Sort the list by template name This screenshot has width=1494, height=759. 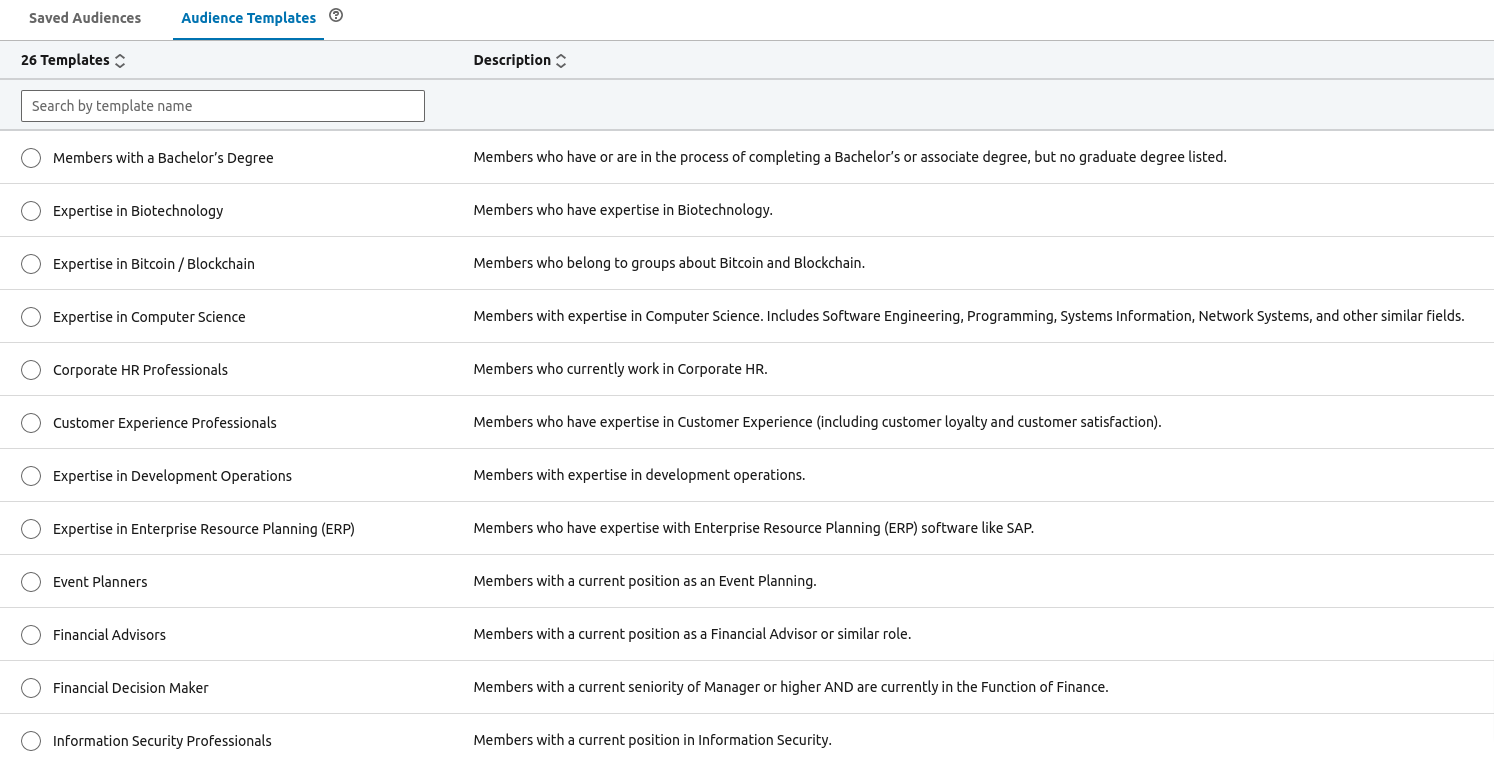coord(119,60)
